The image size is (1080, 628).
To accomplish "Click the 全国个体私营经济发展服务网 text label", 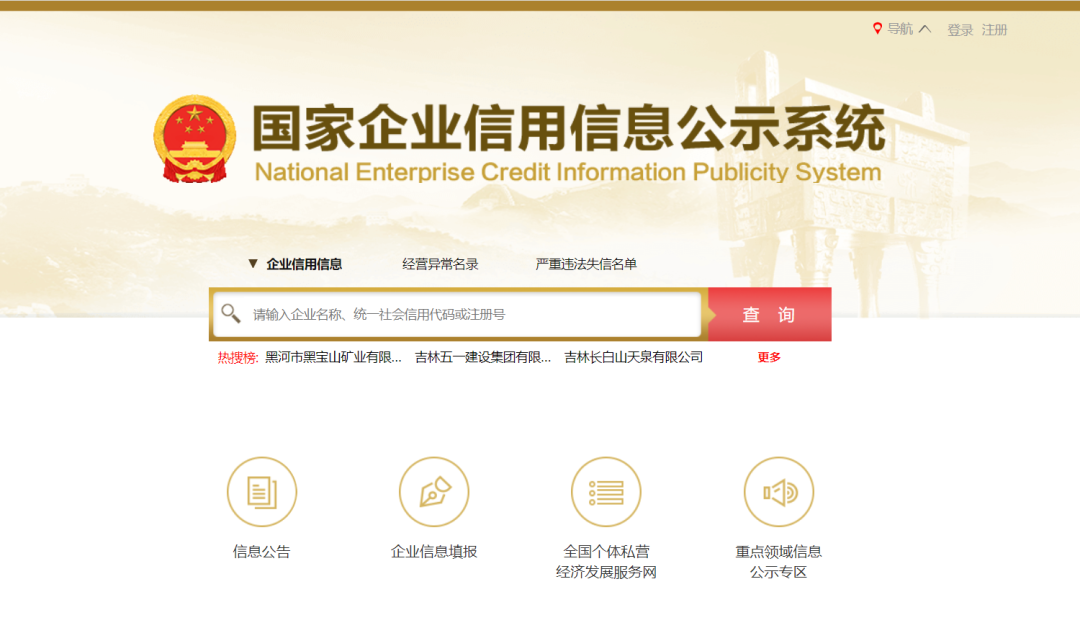I will click(x=606, y=562).
